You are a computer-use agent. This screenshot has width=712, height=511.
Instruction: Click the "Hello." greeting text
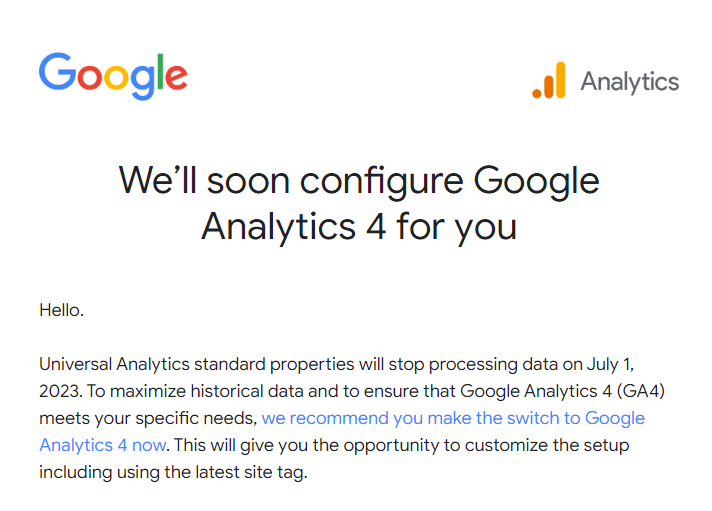pos(62,310)
